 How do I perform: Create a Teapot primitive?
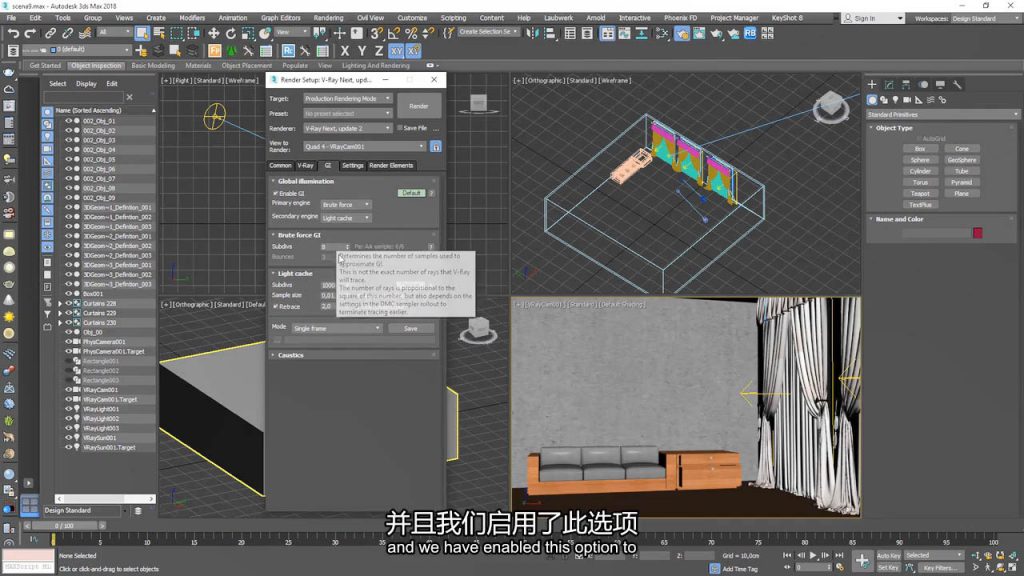click(920, 194)
